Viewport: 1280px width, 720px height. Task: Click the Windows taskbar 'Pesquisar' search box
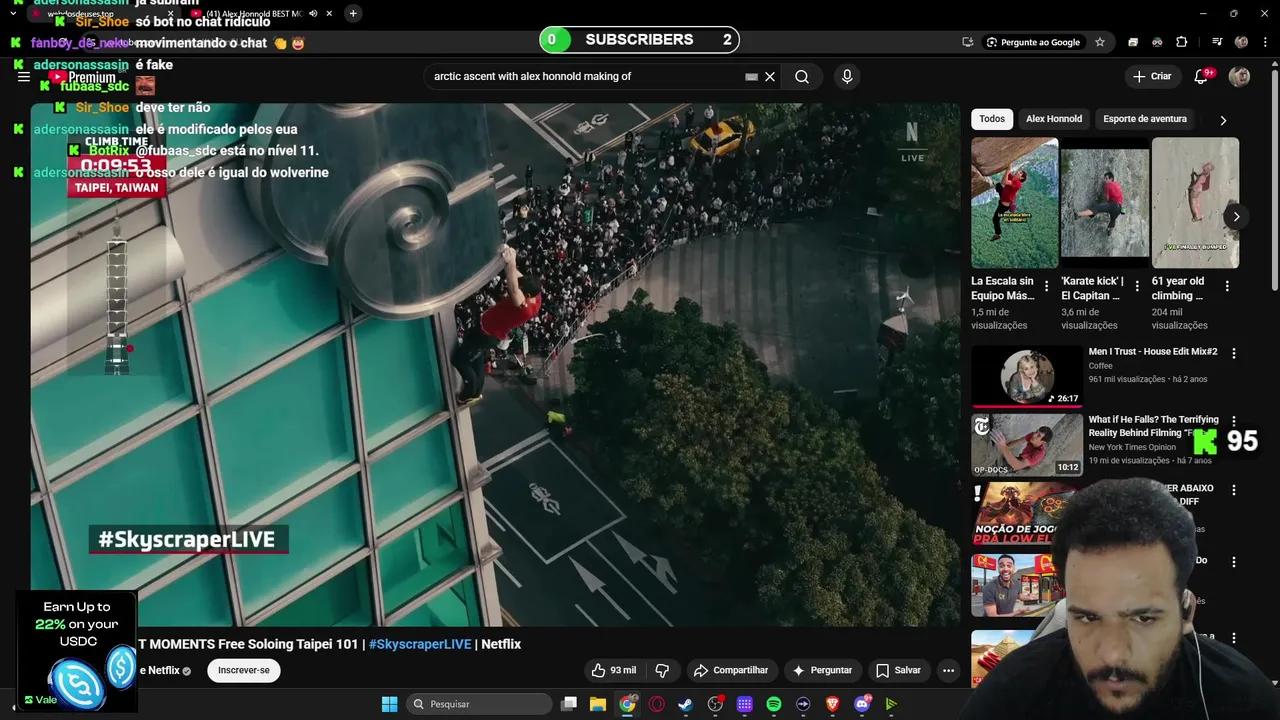[x=479, y=704]
